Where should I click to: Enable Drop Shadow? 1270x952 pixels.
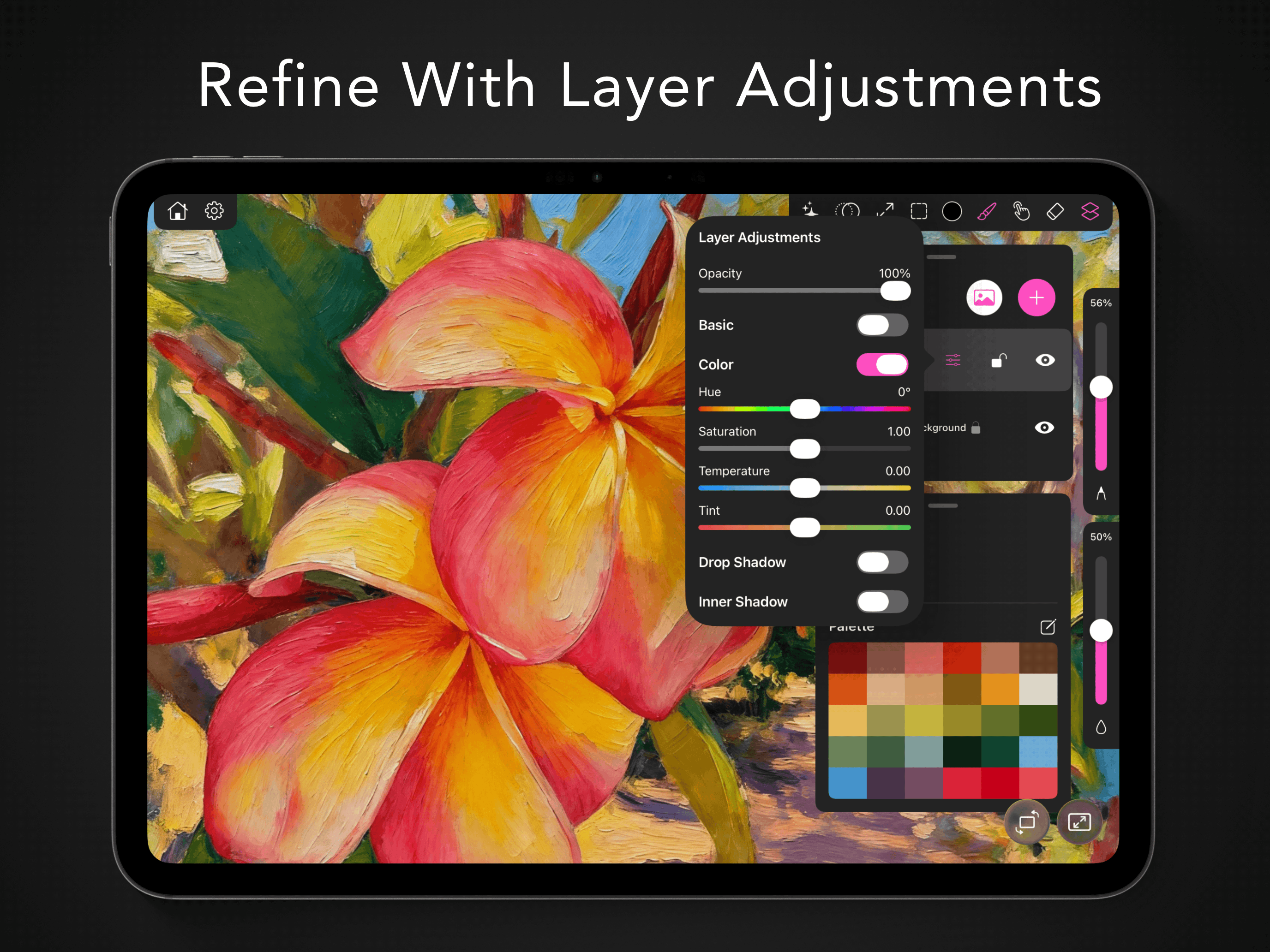[x=882, y=562]
